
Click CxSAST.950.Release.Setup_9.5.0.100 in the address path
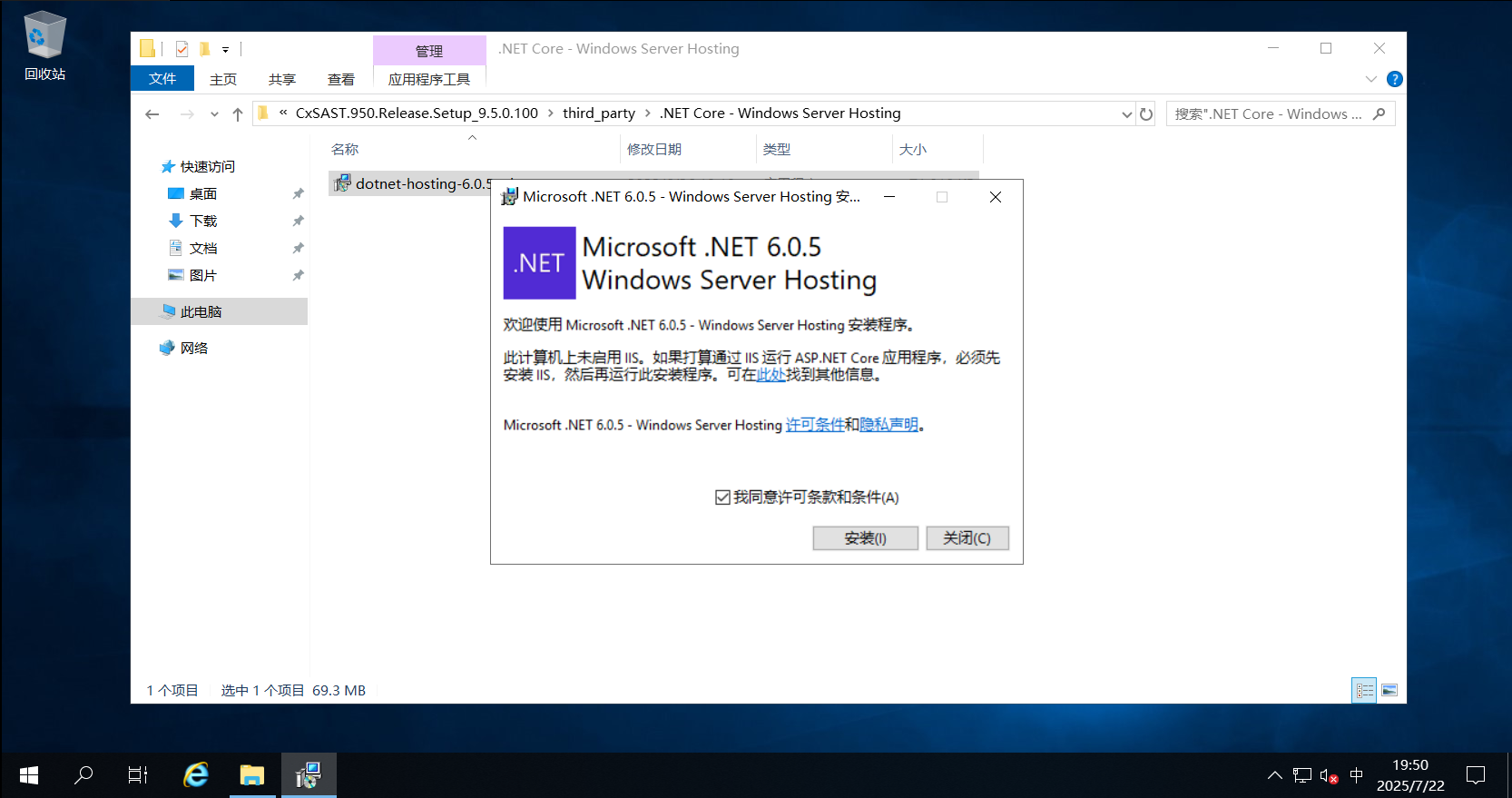pos(417,113)
